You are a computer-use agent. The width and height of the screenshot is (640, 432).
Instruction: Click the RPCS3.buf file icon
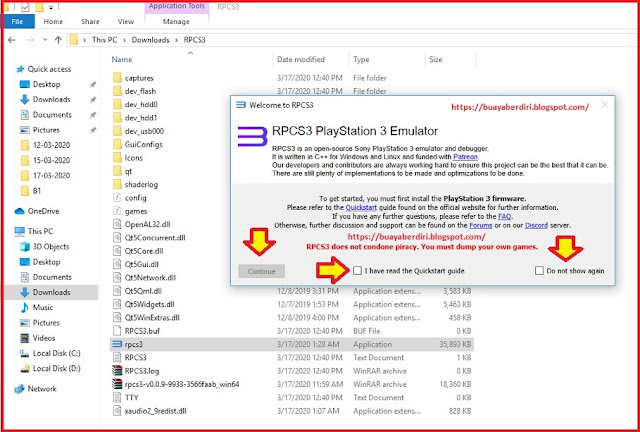tap(117, 331)
